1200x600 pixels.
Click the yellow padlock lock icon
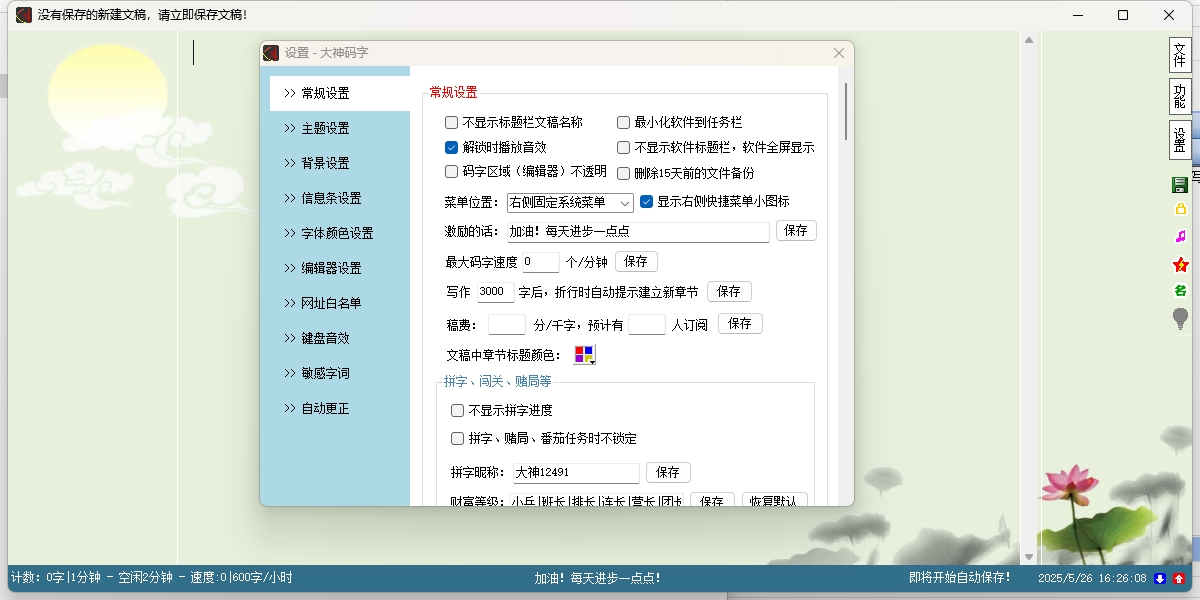(x=1180, y=210)
